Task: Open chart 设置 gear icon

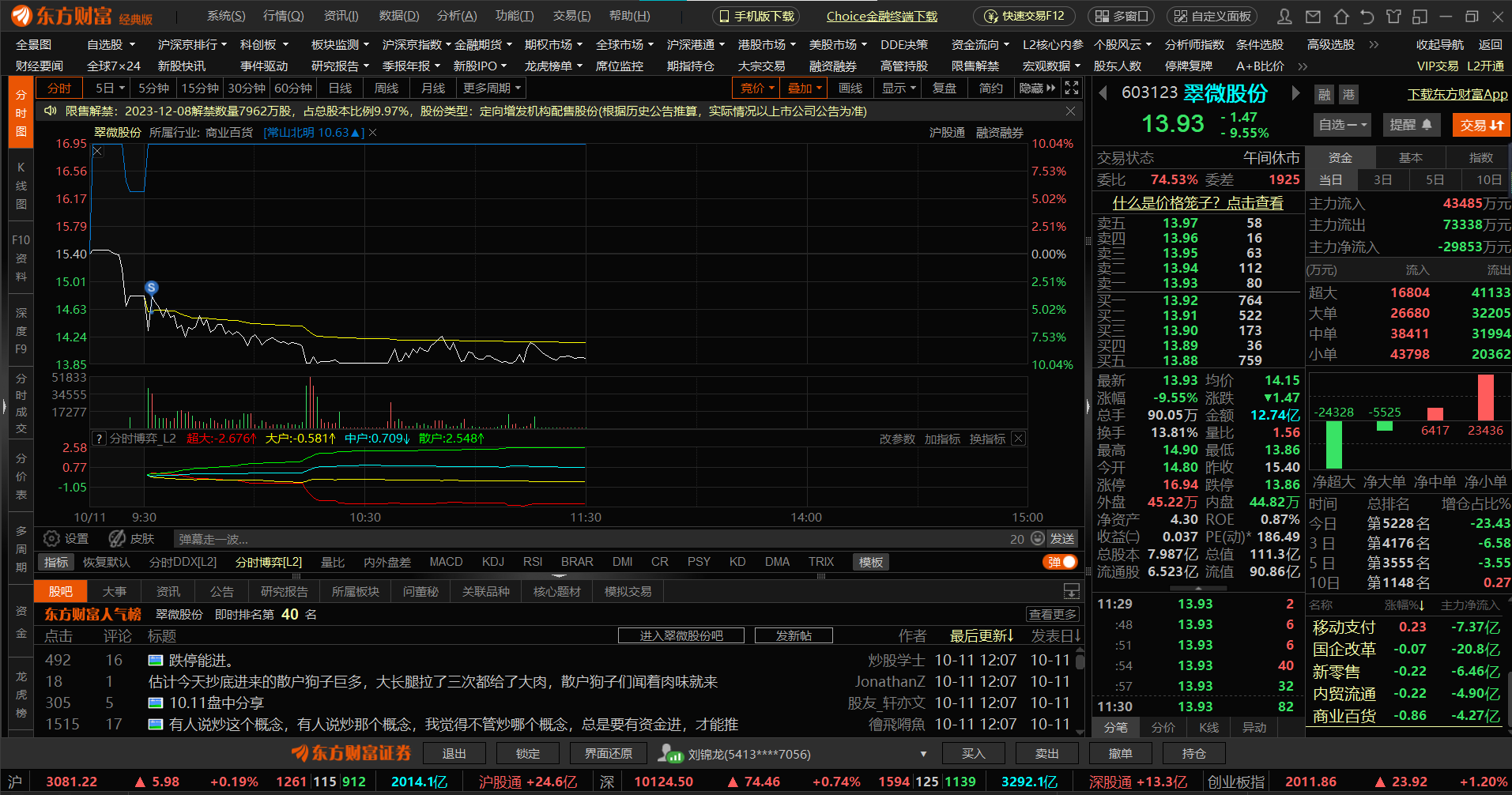Action: [x=52, y=539]
